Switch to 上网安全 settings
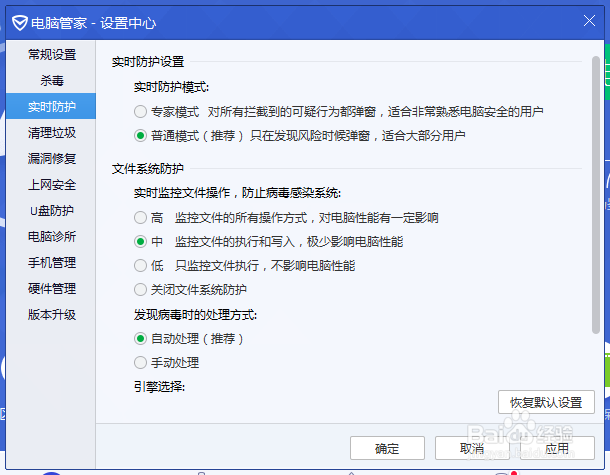 pos(52,184)
